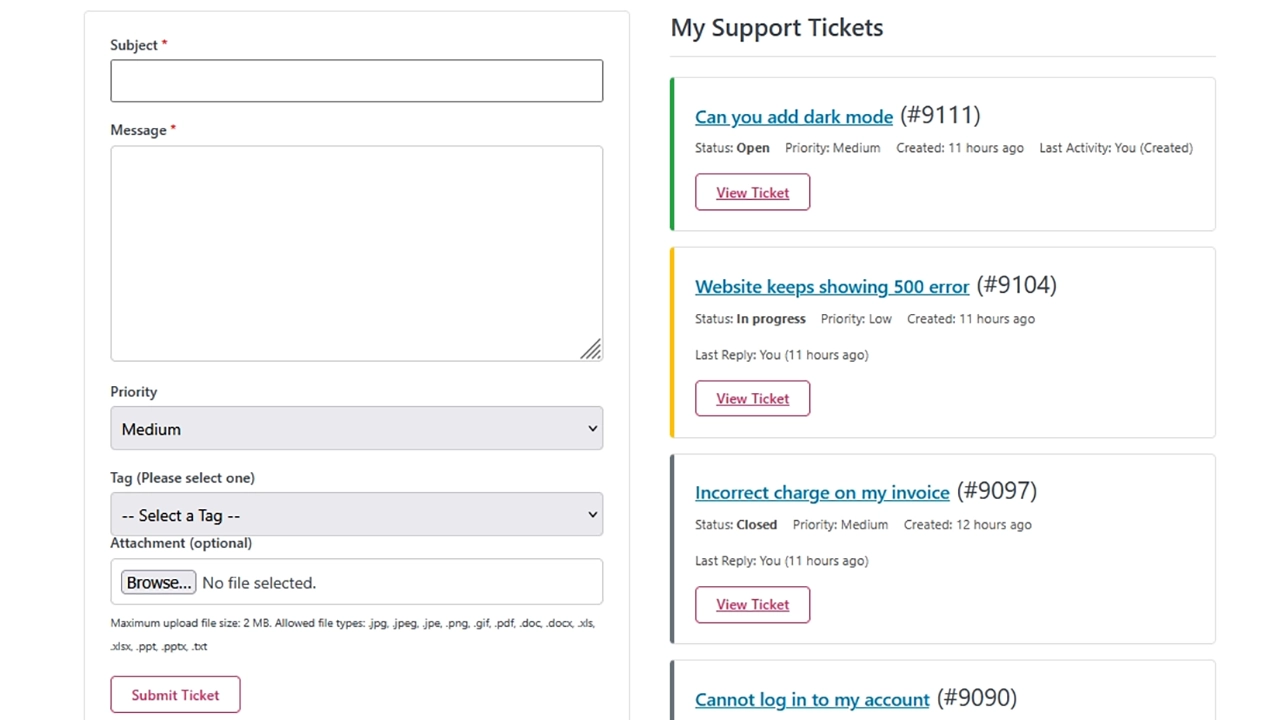Click the Message field label
This screenshot has width=1279, height=720.
pyautogui.click(x=138, y=130)
